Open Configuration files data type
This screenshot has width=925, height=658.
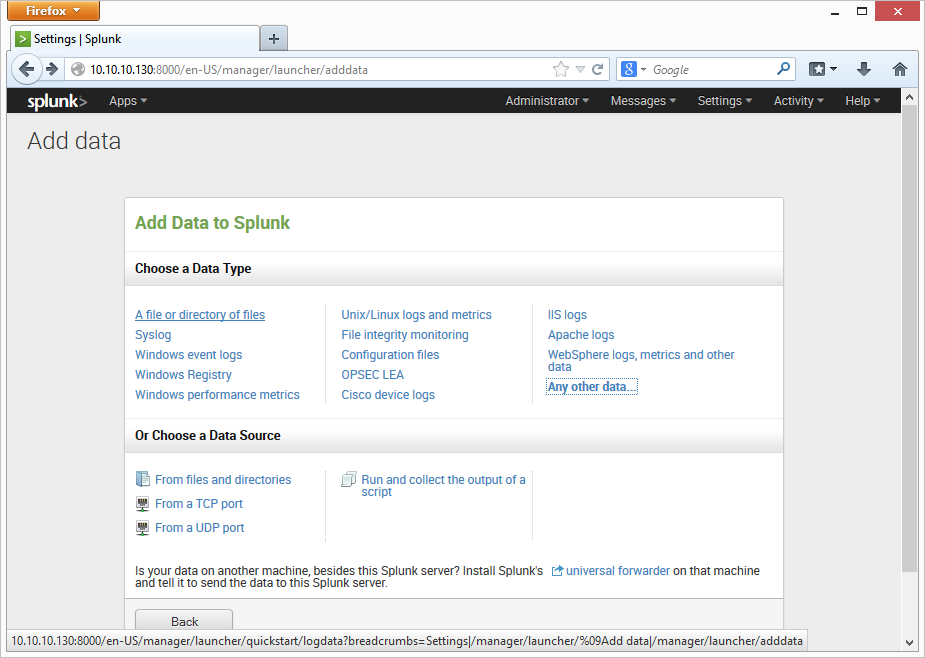[390, 355]
